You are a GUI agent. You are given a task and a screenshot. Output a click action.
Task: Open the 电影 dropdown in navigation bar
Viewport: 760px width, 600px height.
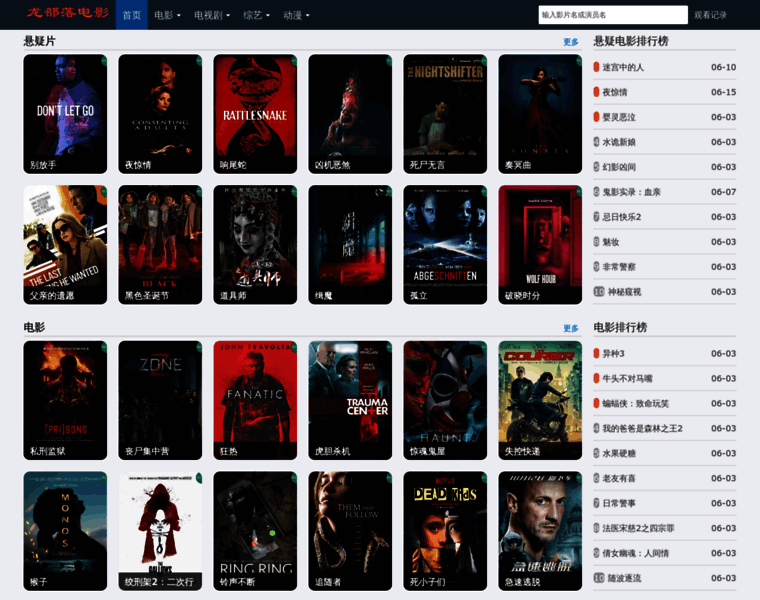(x=167, y=15)
